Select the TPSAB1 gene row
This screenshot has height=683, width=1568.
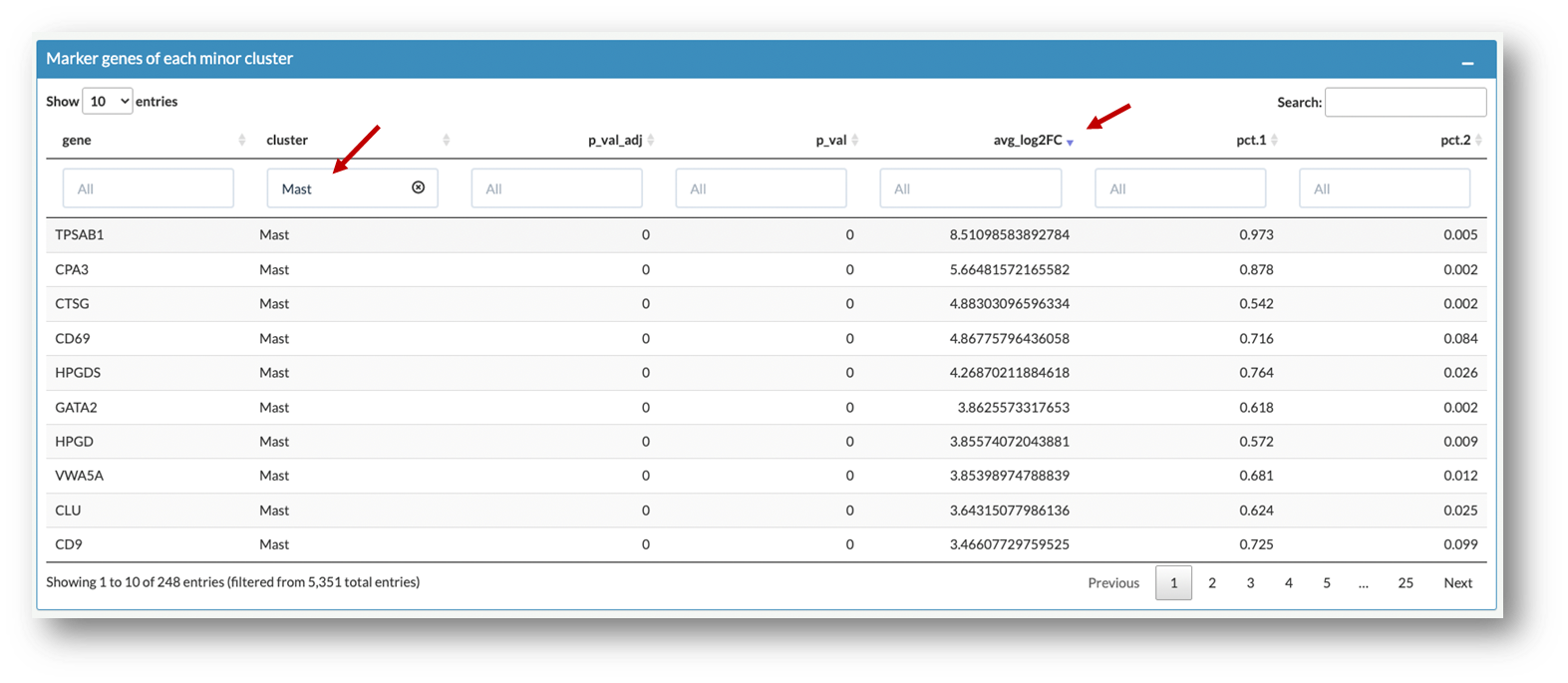80,235
